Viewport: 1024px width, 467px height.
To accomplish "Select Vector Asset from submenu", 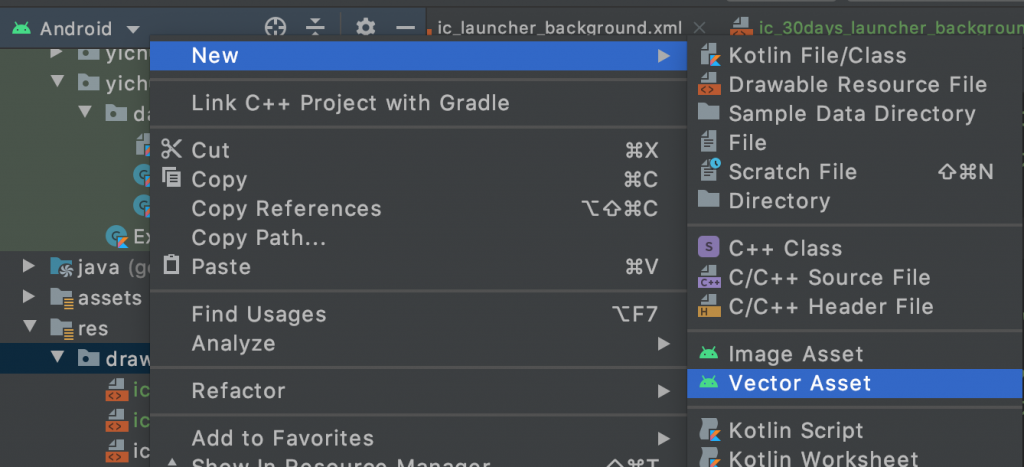I will coord(800,383).
